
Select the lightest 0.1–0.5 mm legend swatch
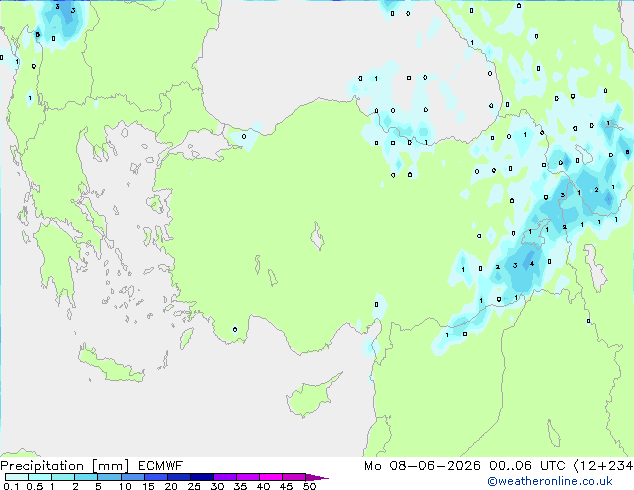[x=17, y=477]
